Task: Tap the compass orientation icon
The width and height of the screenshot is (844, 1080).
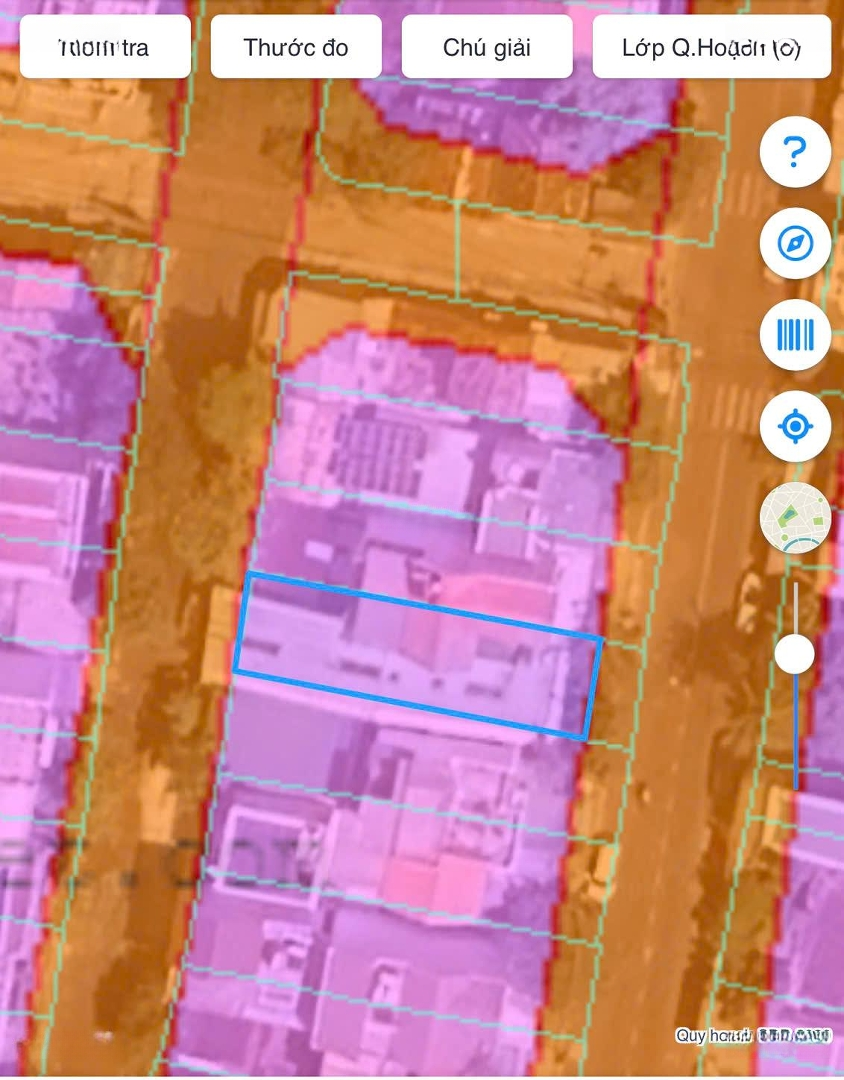Action: pyautogui.click(x=795, y=243)
